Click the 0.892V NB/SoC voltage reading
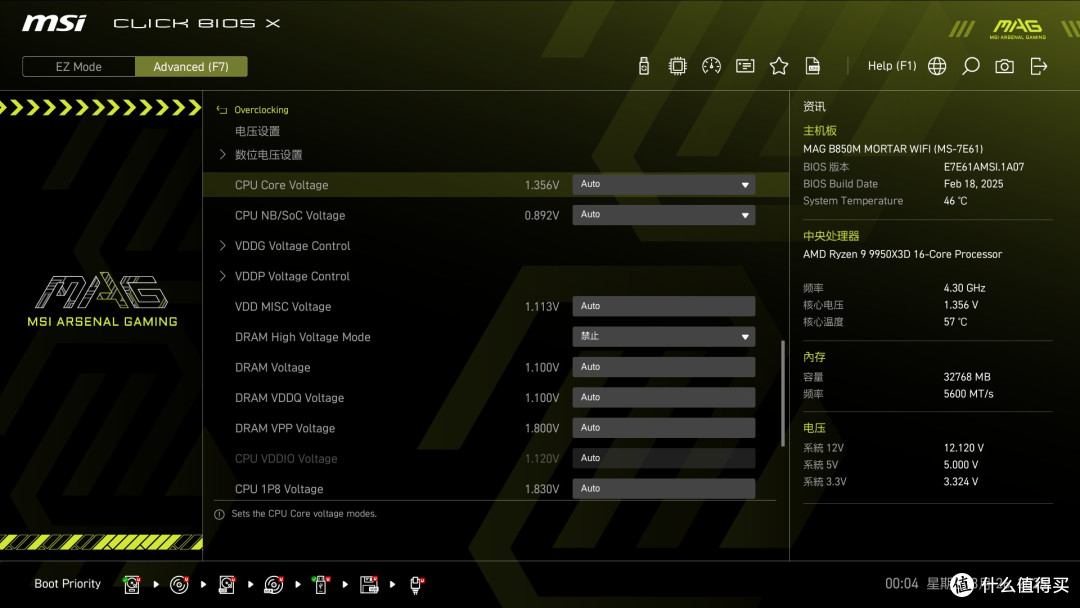The width and height of the screenshot is (1080, 608). point(542,216)
